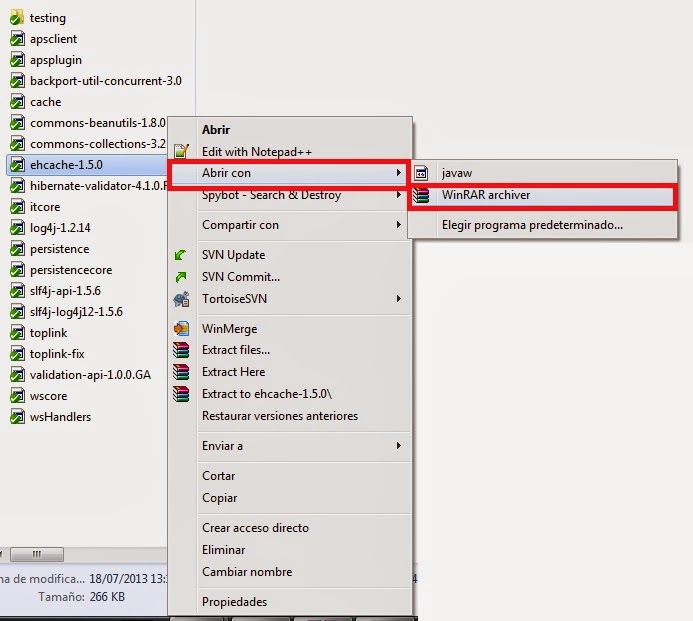Click the horizontal scrollbar thumb in file list
The width and height of the screenshot is (693, 621).
coord(37,554)
